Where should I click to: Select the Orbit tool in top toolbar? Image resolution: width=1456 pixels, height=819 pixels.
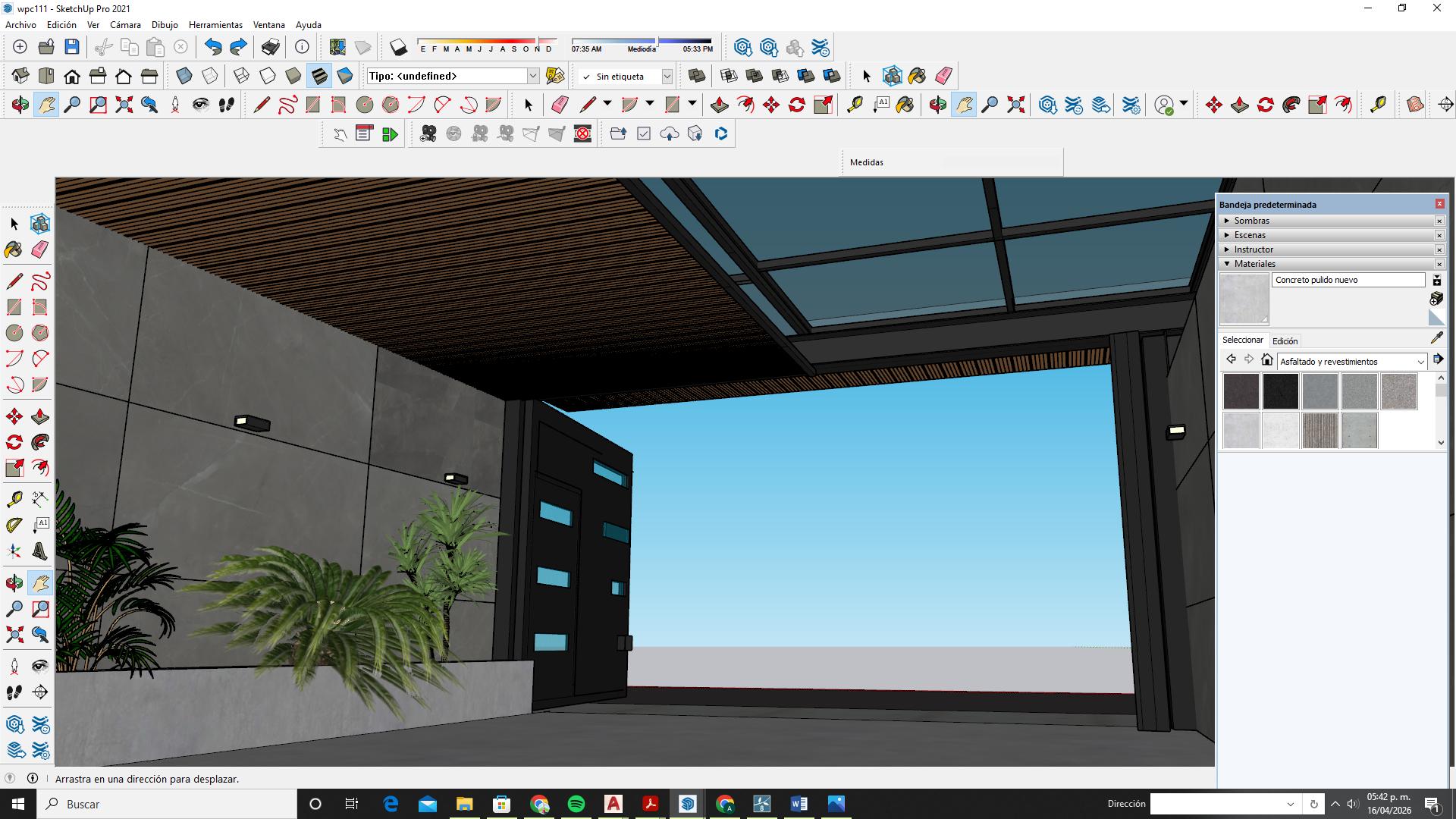(x=20, y=105)
